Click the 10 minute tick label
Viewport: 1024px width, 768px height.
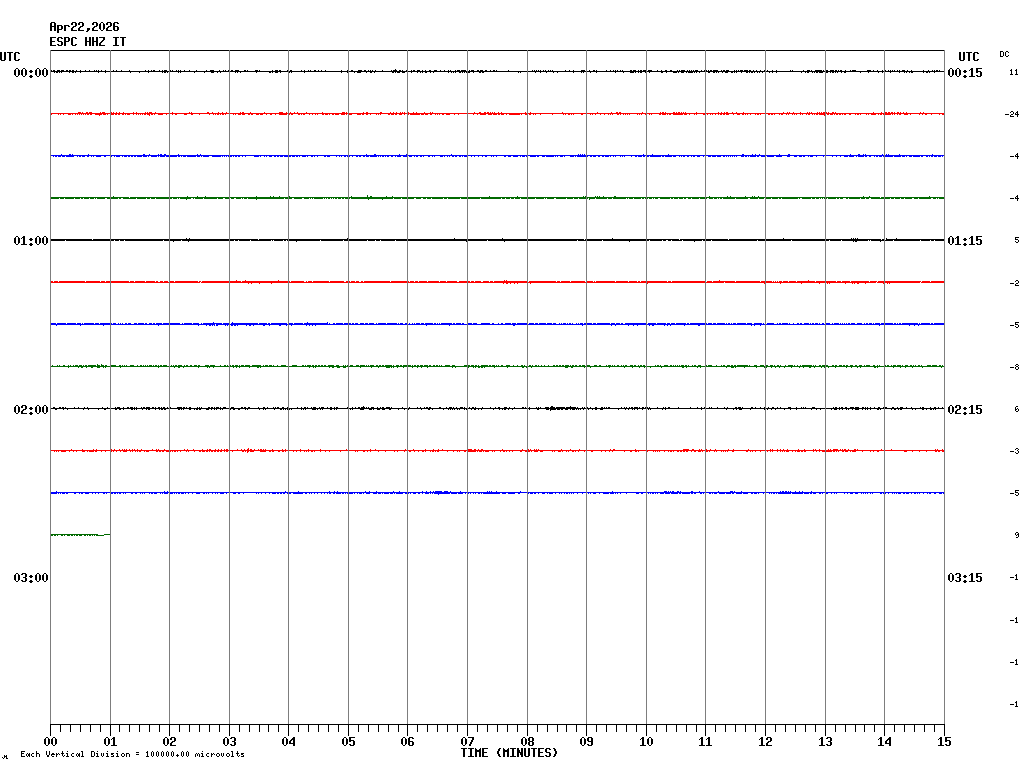tap(646, 742)
